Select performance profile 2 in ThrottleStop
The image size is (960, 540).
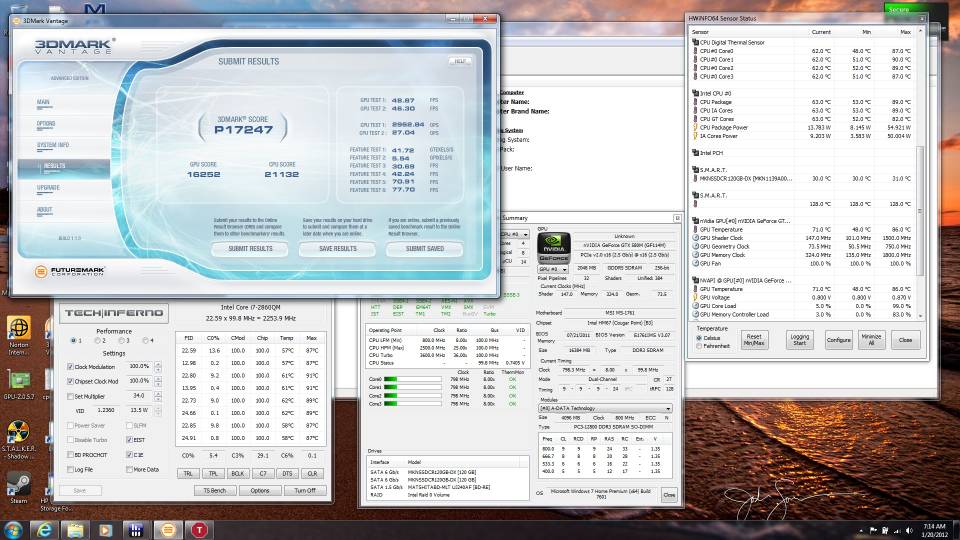click(98, 340)
